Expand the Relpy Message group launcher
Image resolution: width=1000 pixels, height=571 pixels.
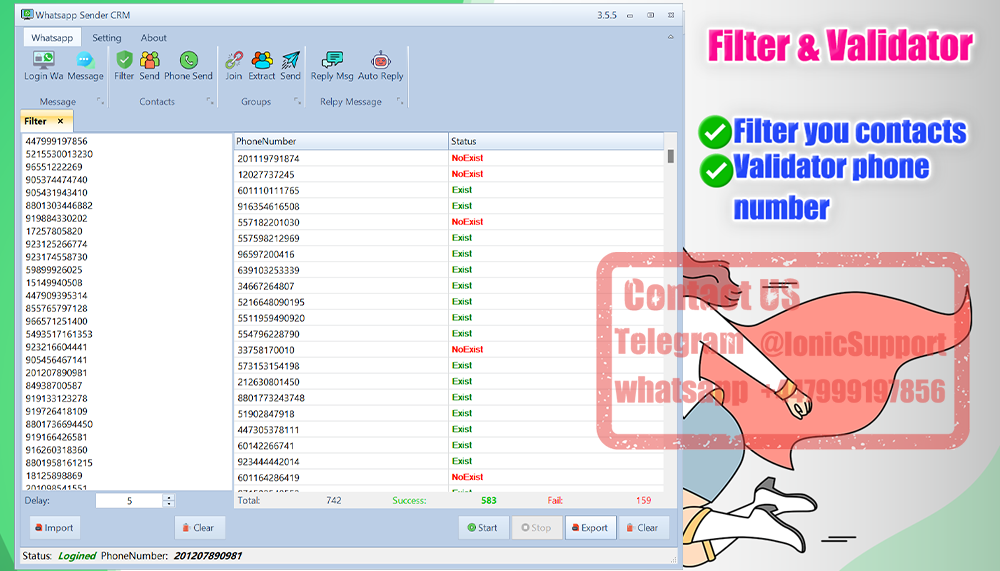pyautogui.click(x=400, y=101)
